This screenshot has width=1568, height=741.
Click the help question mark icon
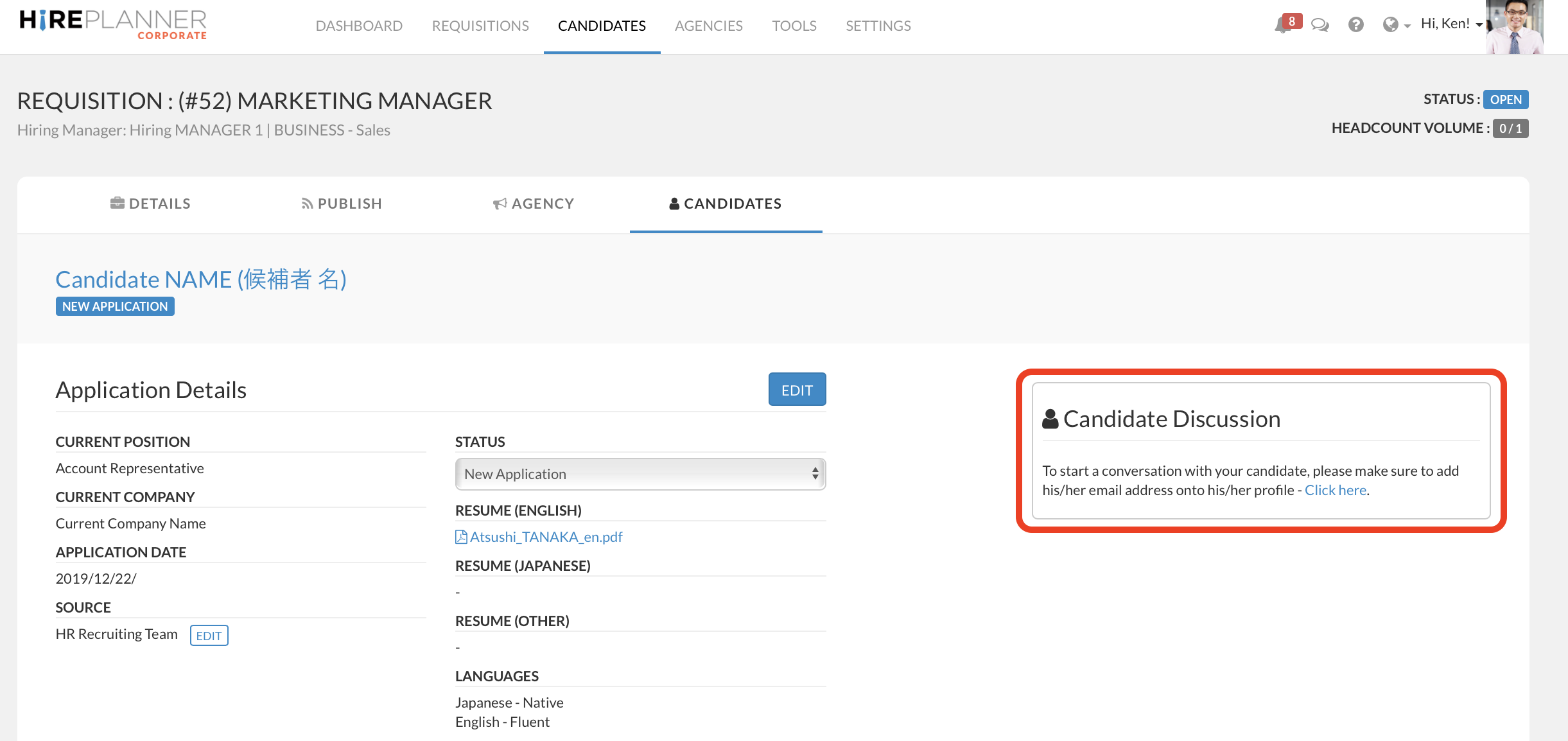click(x=1355, y=25)
